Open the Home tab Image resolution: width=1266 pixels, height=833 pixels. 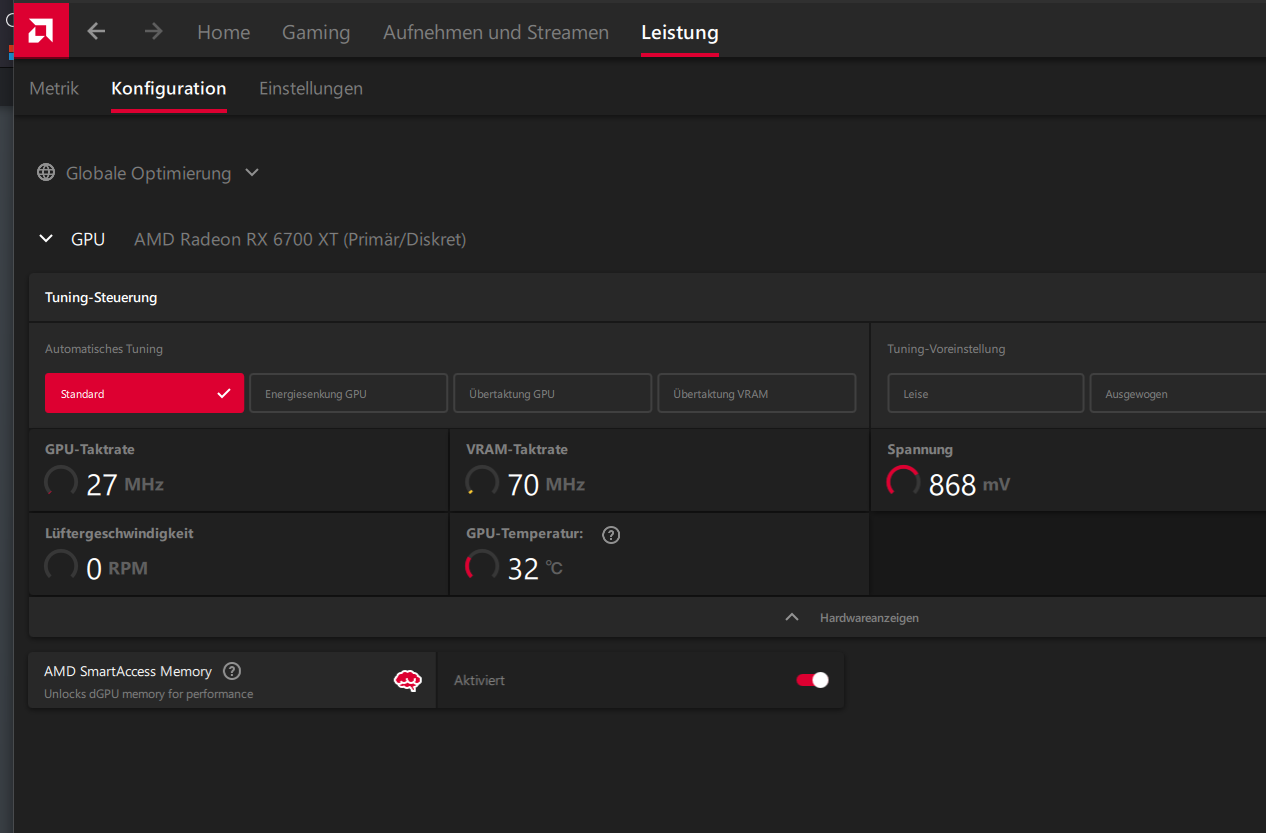pos(223,32)
